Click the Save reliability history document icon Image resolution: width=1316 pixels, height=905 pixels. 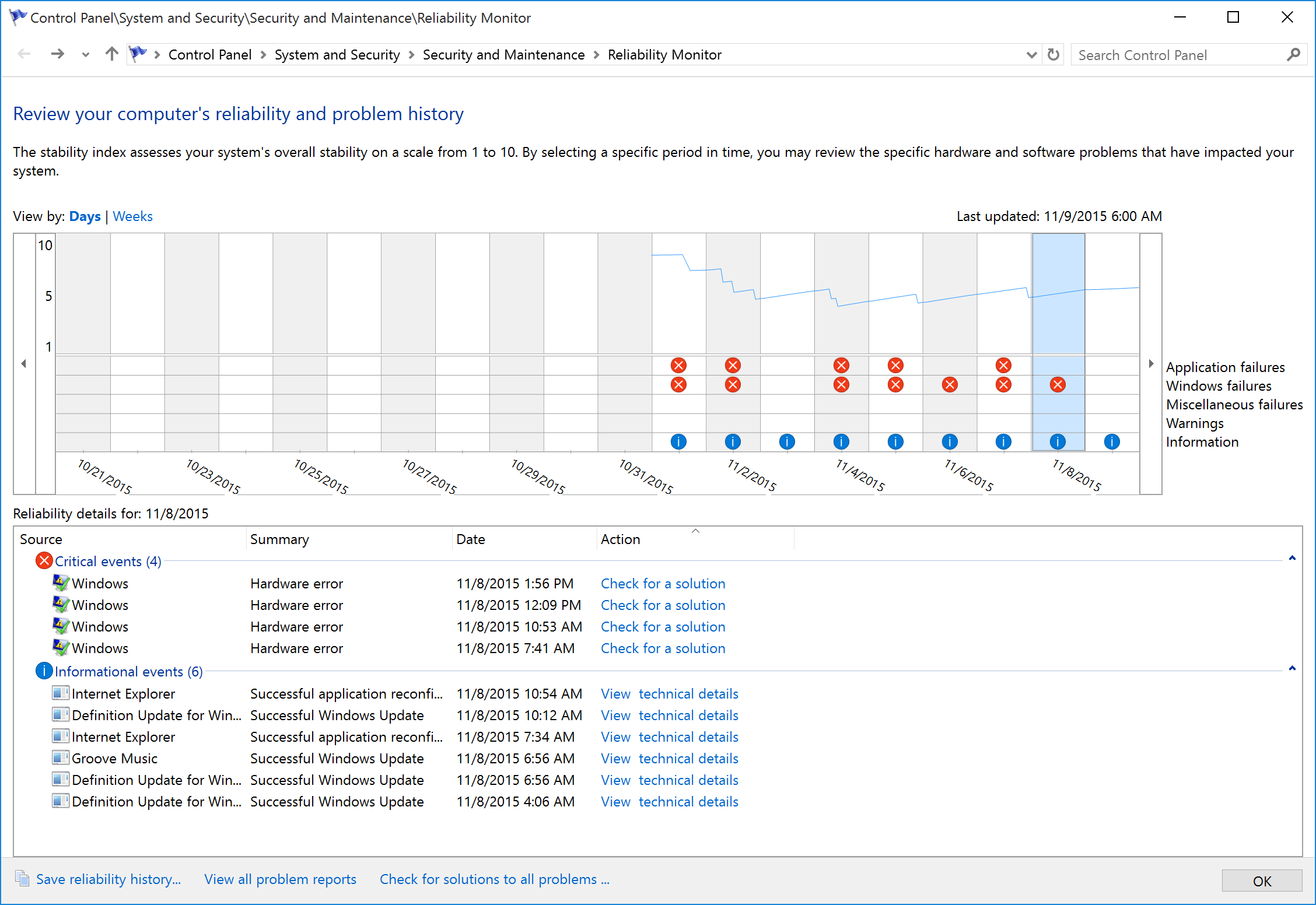click(x=22, y=878)
